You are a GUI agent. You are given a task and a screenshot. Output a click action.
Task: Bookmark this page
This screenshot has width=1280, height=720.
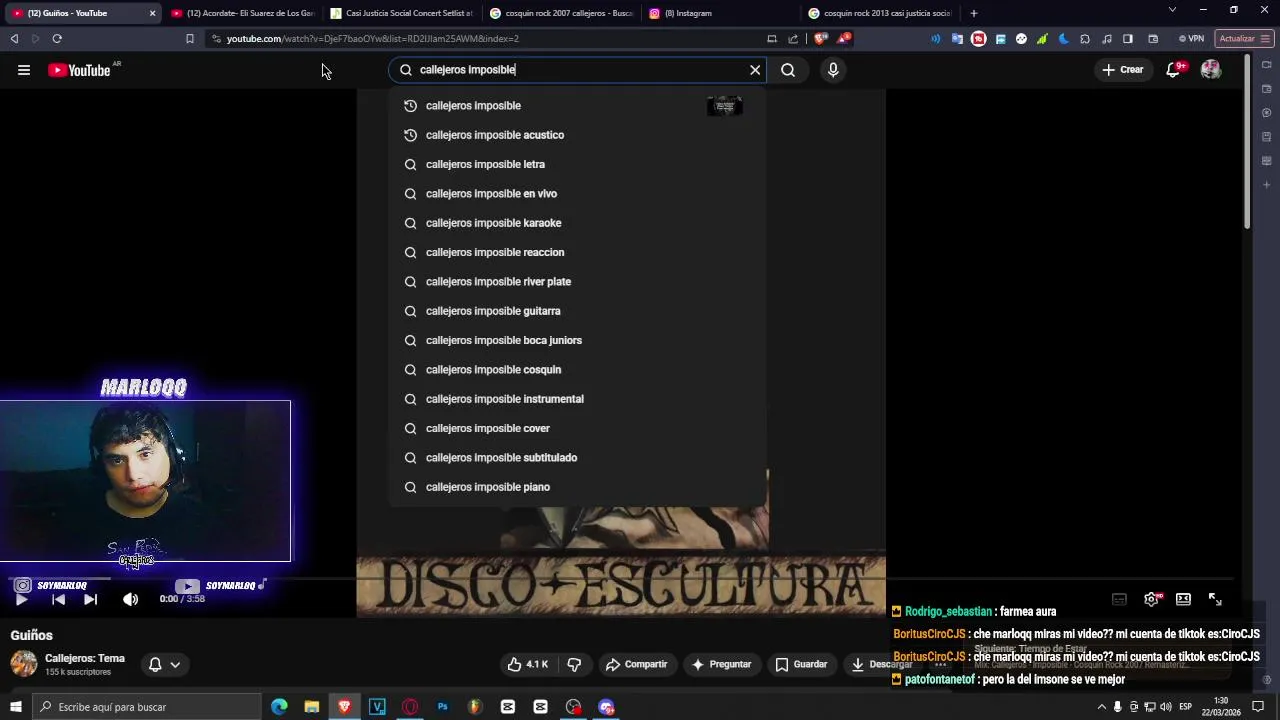click(189, 39)
